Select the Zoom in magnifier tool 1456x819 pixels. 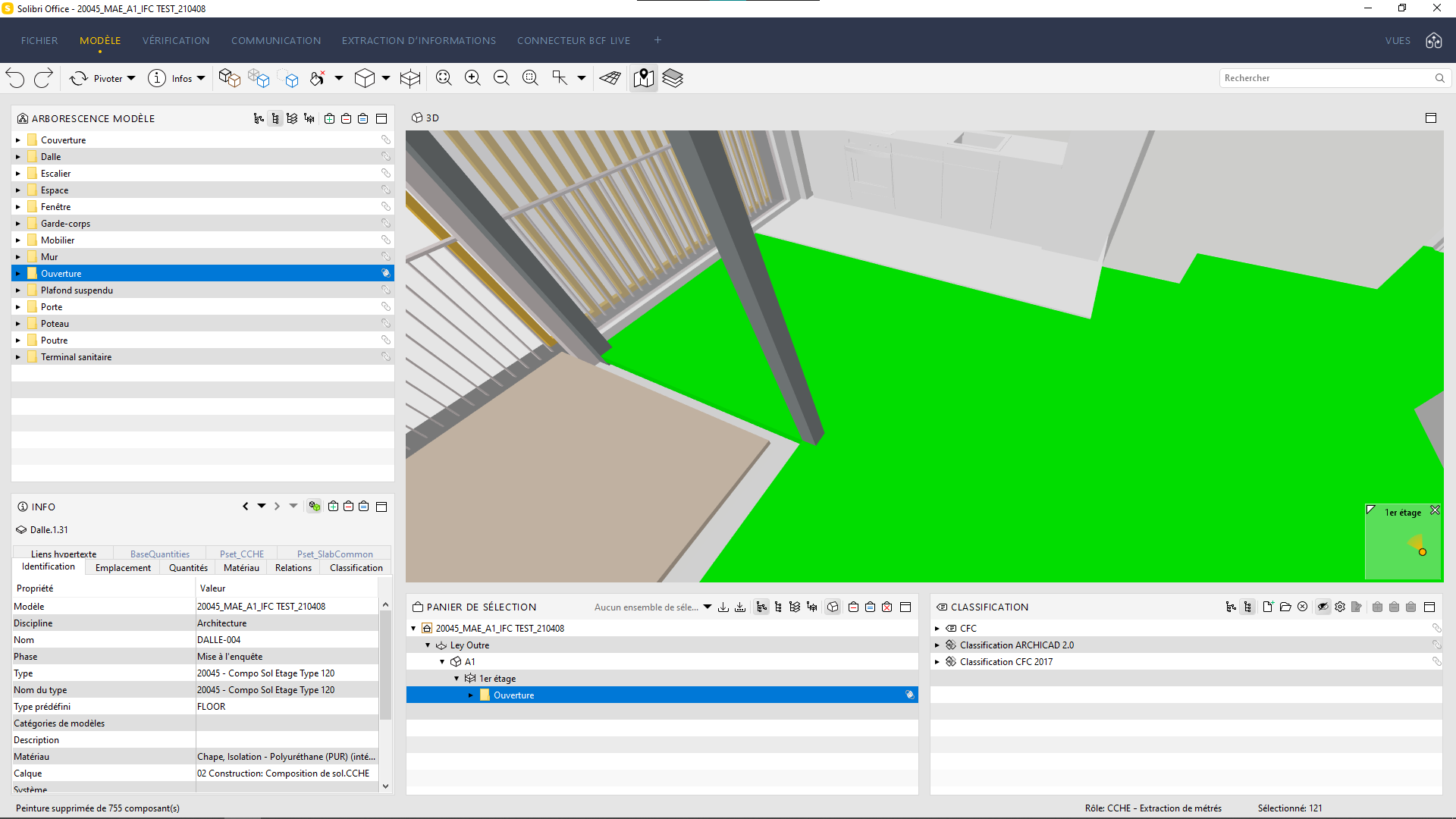click(472, 78)
